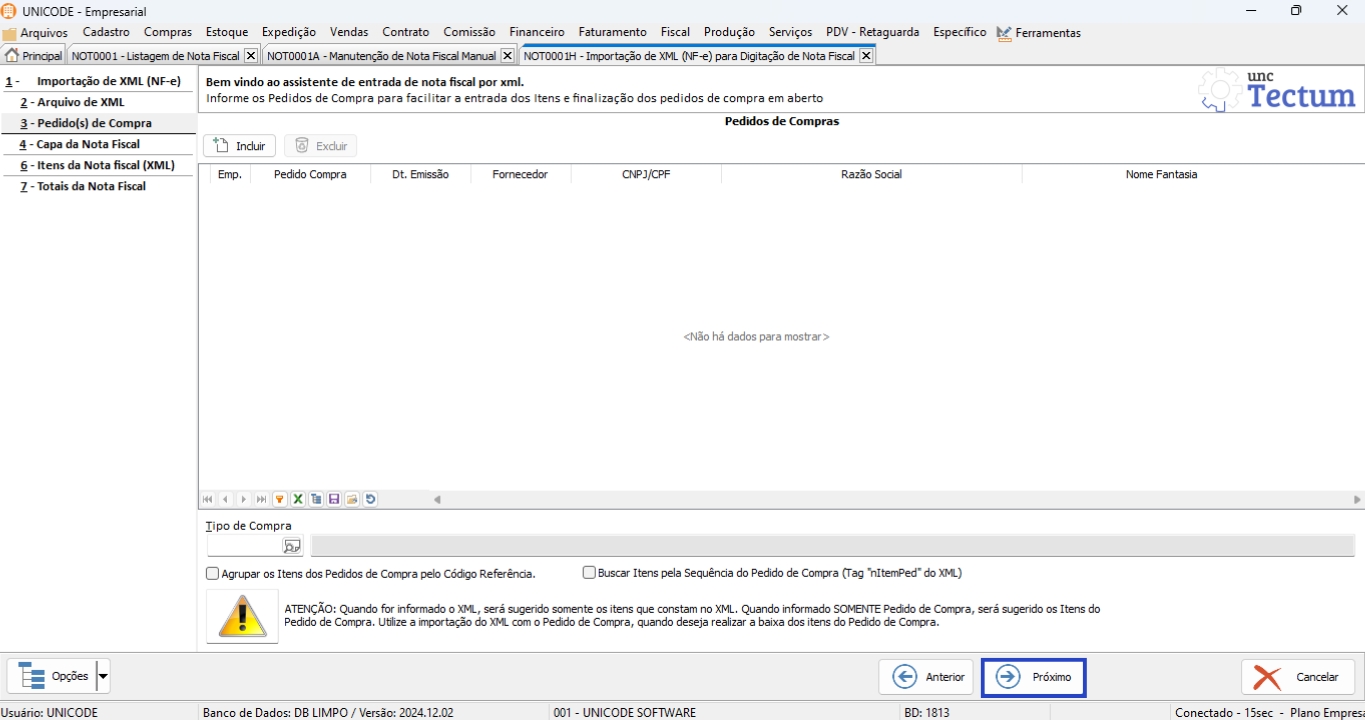The width and height of the screenshot is (1365, 720).
Task: Enable Agrupar os Itens pelo Código Referência
Action: pyautogui.click(x=212, y=574)
